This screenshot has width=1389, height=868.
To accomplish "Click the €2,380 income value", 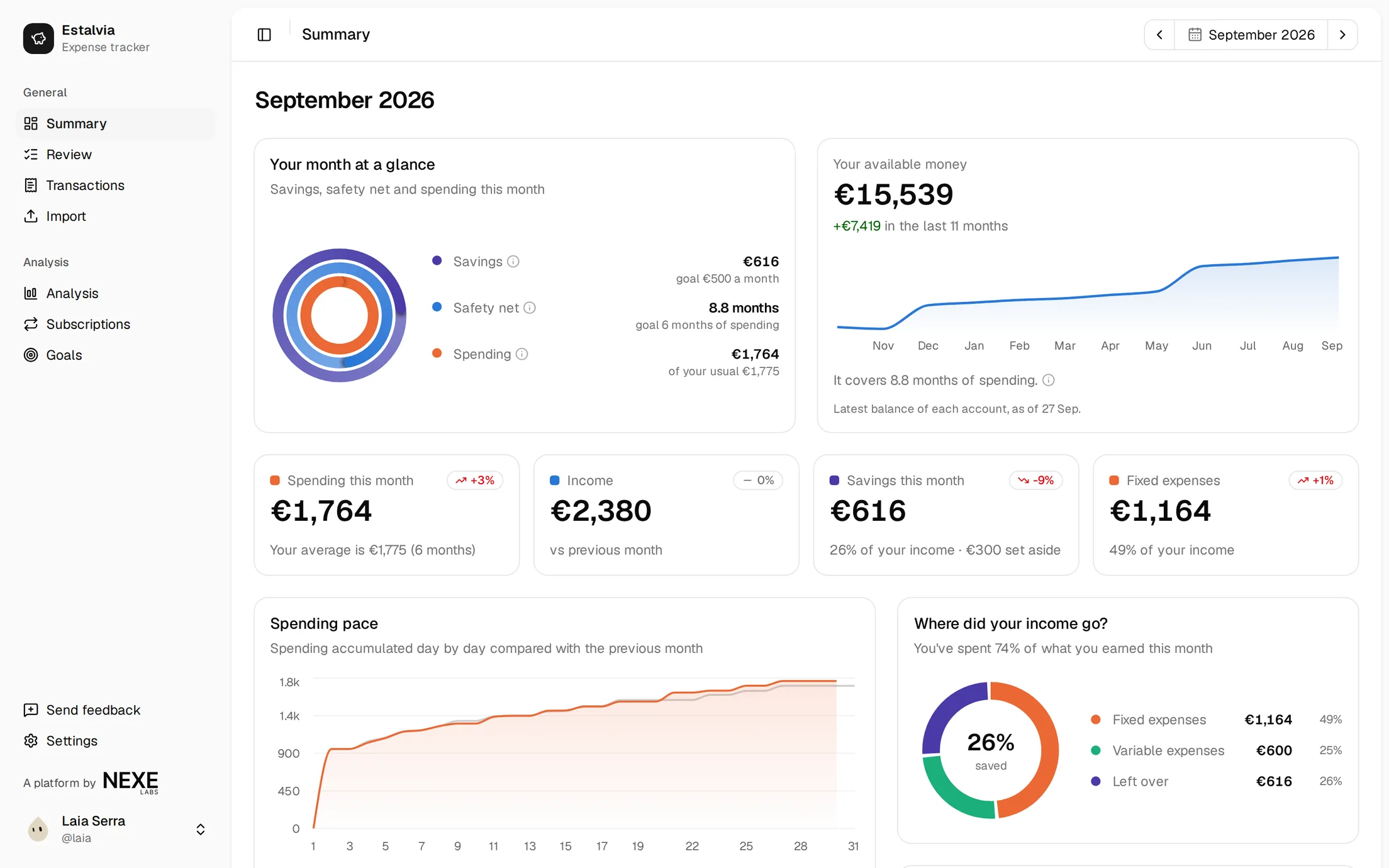I will pos(601,511).
